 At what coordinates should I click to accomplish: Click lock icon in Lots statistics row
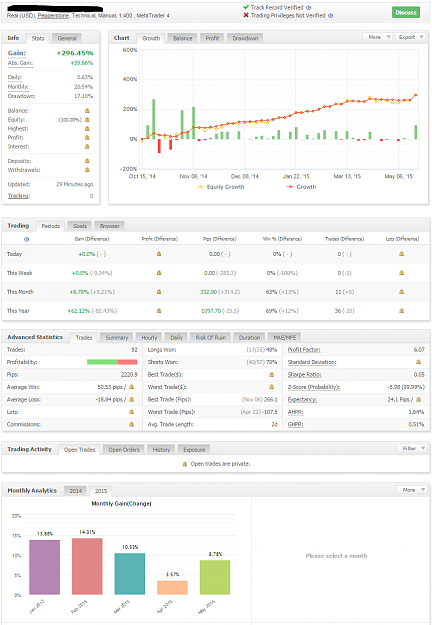132,412
